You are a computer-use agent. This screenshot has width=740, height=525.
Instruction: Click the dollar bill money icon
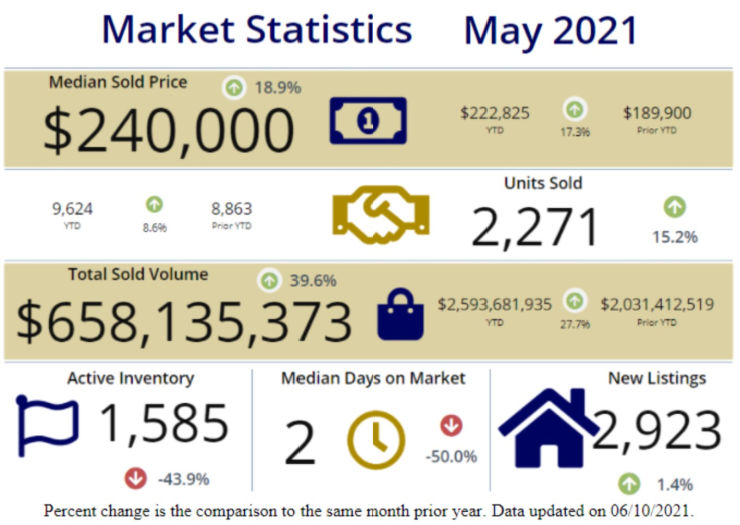(x=368, y=122)
